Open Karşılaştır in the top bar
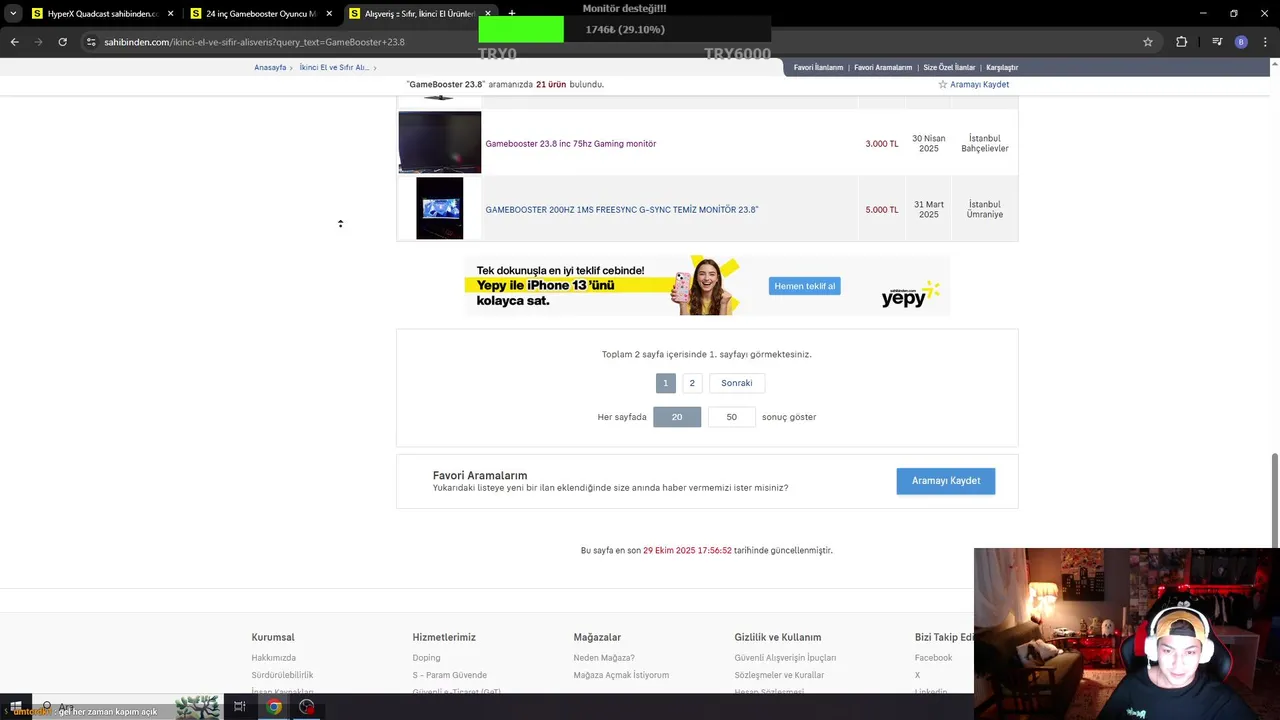Screen dimensions: 1280x720 coord(1002,67)
